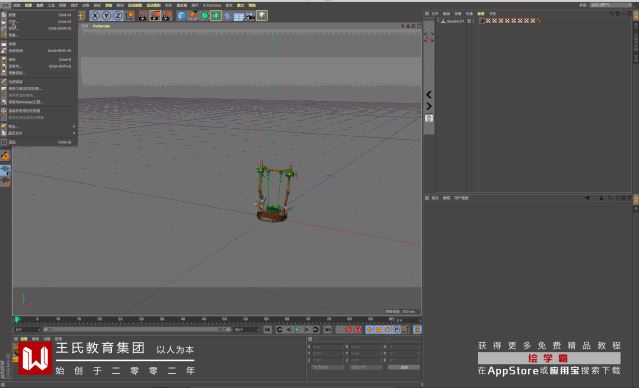
Task: Add the green subdivision surface generator
Action: pyautogui.click(x=204, y=16)
